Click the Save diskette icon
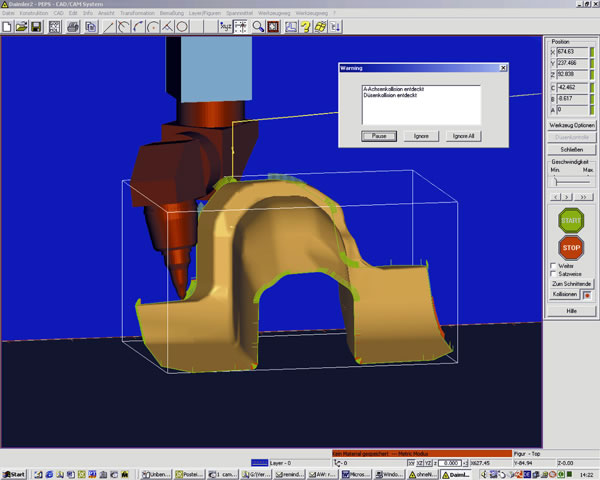The image size is (600, 480). (35, 27)
